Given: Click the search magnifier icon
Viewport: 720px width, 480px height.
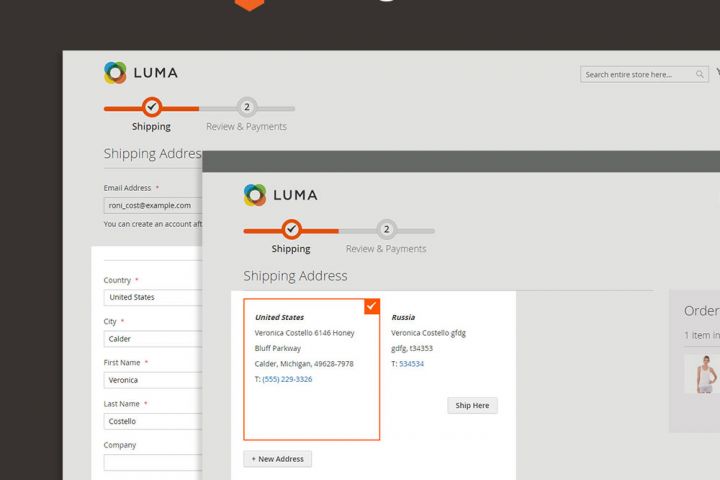Looking at the screenshot, I should click(x=698, y=74).
